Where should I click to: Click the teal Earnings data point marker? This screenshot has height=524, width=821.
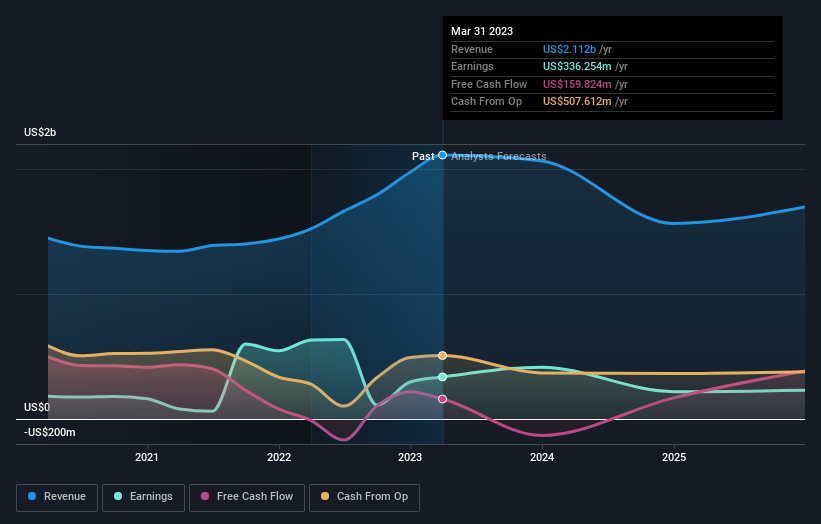(x=442, y=377)
